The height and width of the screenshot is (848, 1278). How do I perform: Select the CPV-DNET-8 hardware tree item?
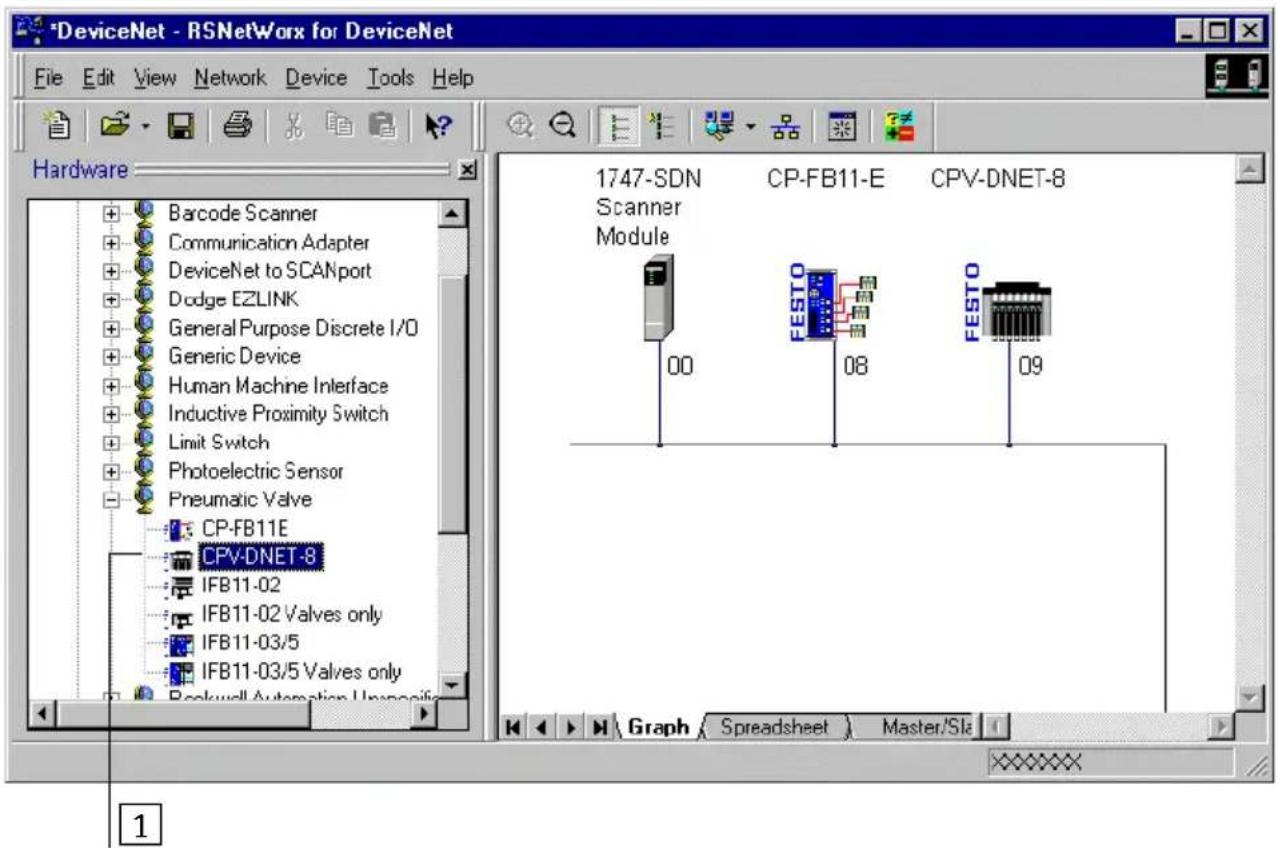261,555
